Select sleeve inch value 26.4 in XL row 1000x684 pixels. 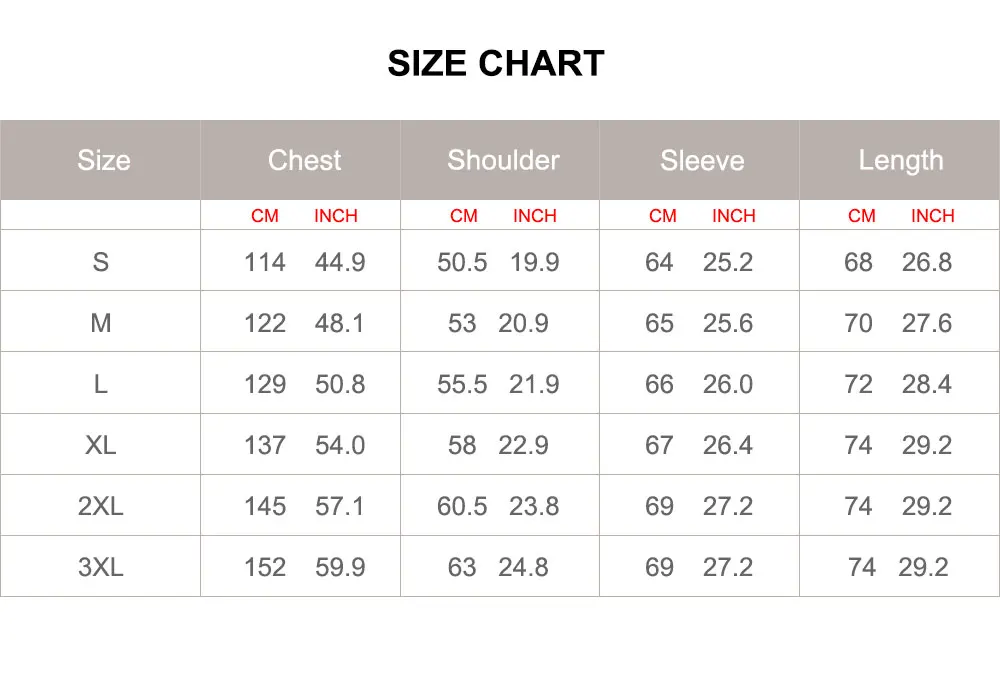tap(728, 445)
